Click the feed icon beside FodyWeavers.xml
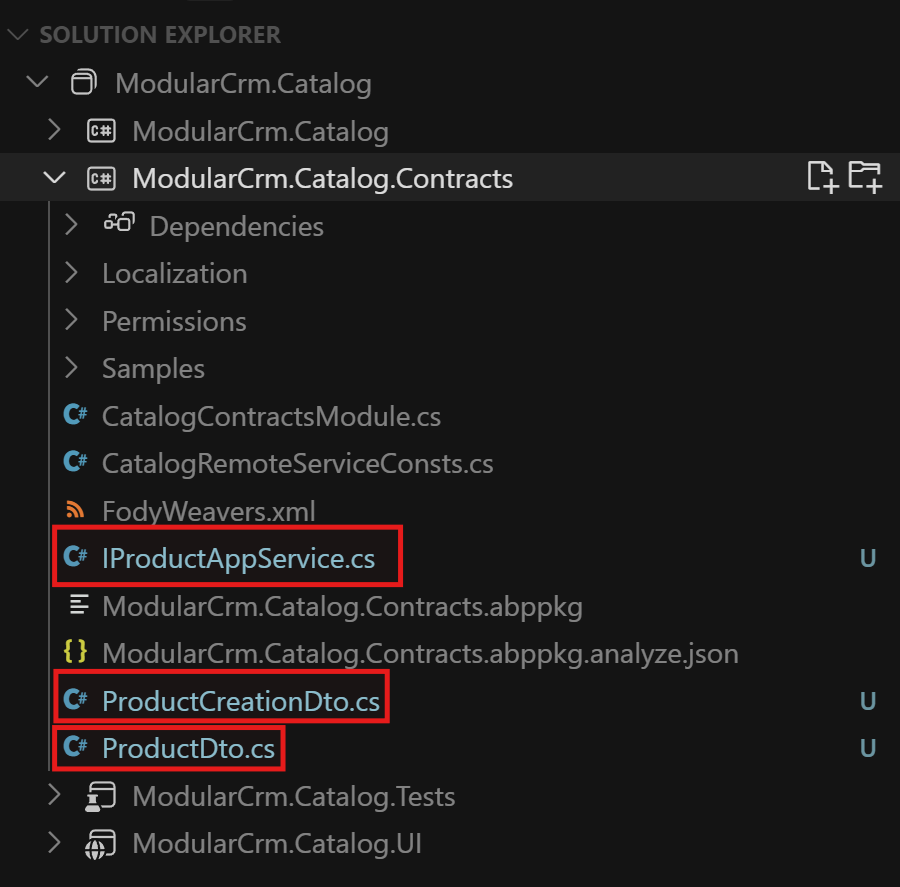900x887 pixels. pyautogui.click(x=77, y=510)
